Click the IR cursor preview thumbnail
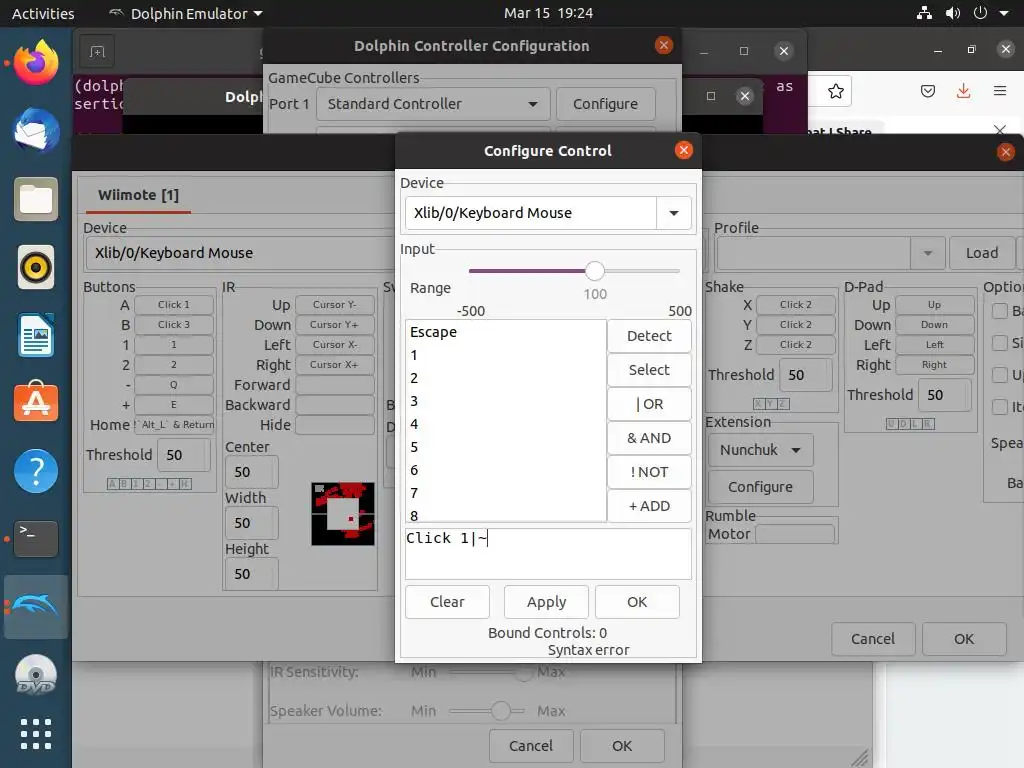 click(x=343, y=514)
